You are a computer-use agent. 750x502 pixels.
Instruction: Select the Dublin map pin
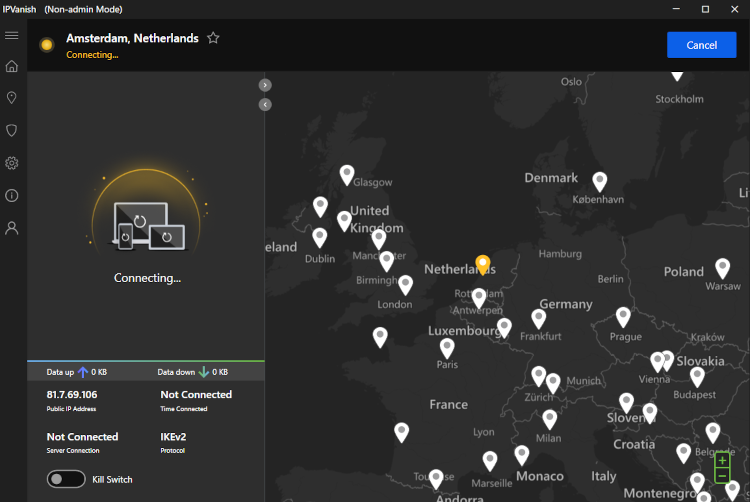pyautogui.click(x=320, y=238)
